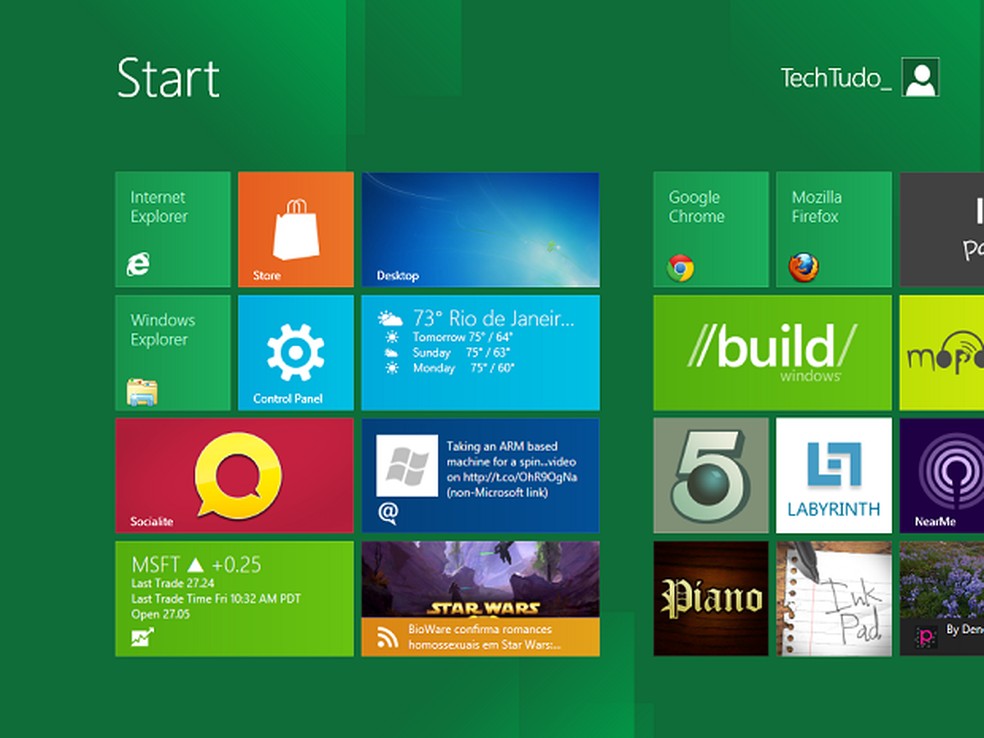Viewport: 984px width, 738px height.
Task: Open the Control Panel
Action: (295, 352)
